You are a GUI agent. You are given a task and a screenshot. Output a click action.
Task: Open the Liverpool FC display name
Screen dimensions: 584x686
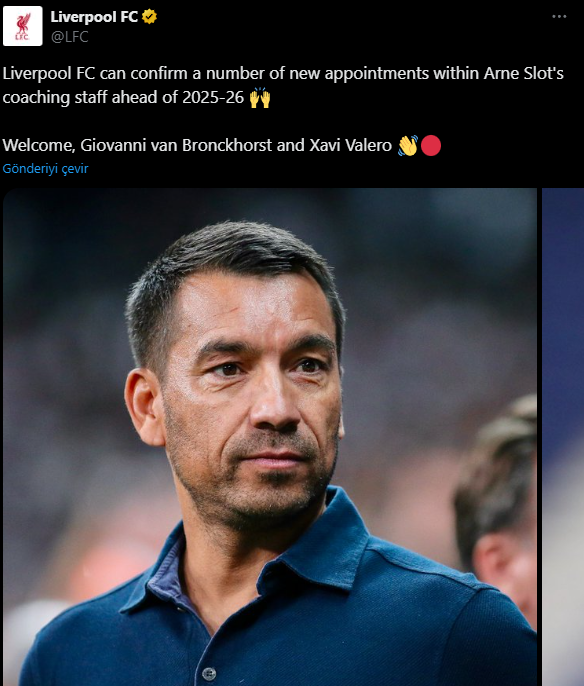(94, 17)
